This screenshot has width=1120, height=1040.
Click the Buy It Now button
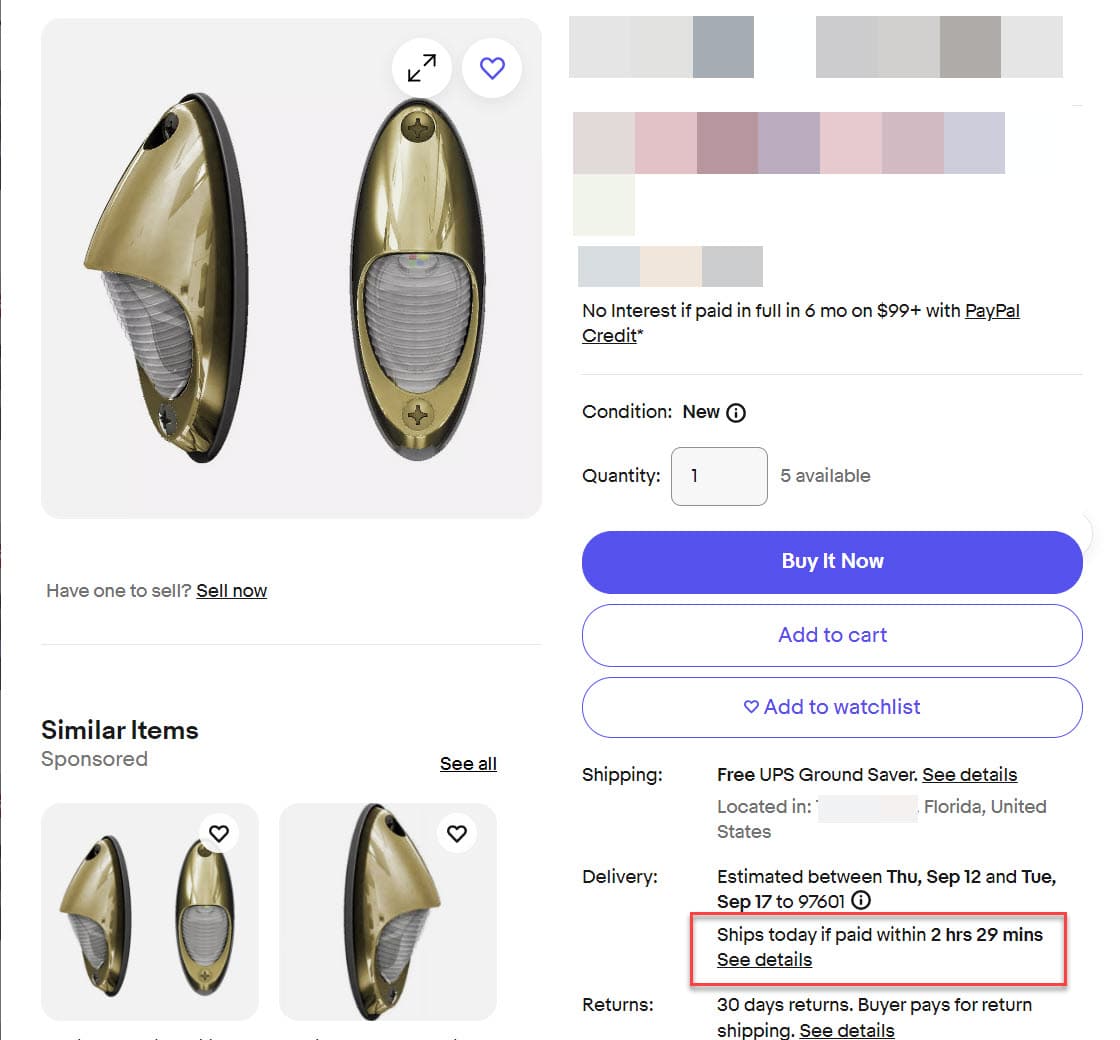pos(832,562)
